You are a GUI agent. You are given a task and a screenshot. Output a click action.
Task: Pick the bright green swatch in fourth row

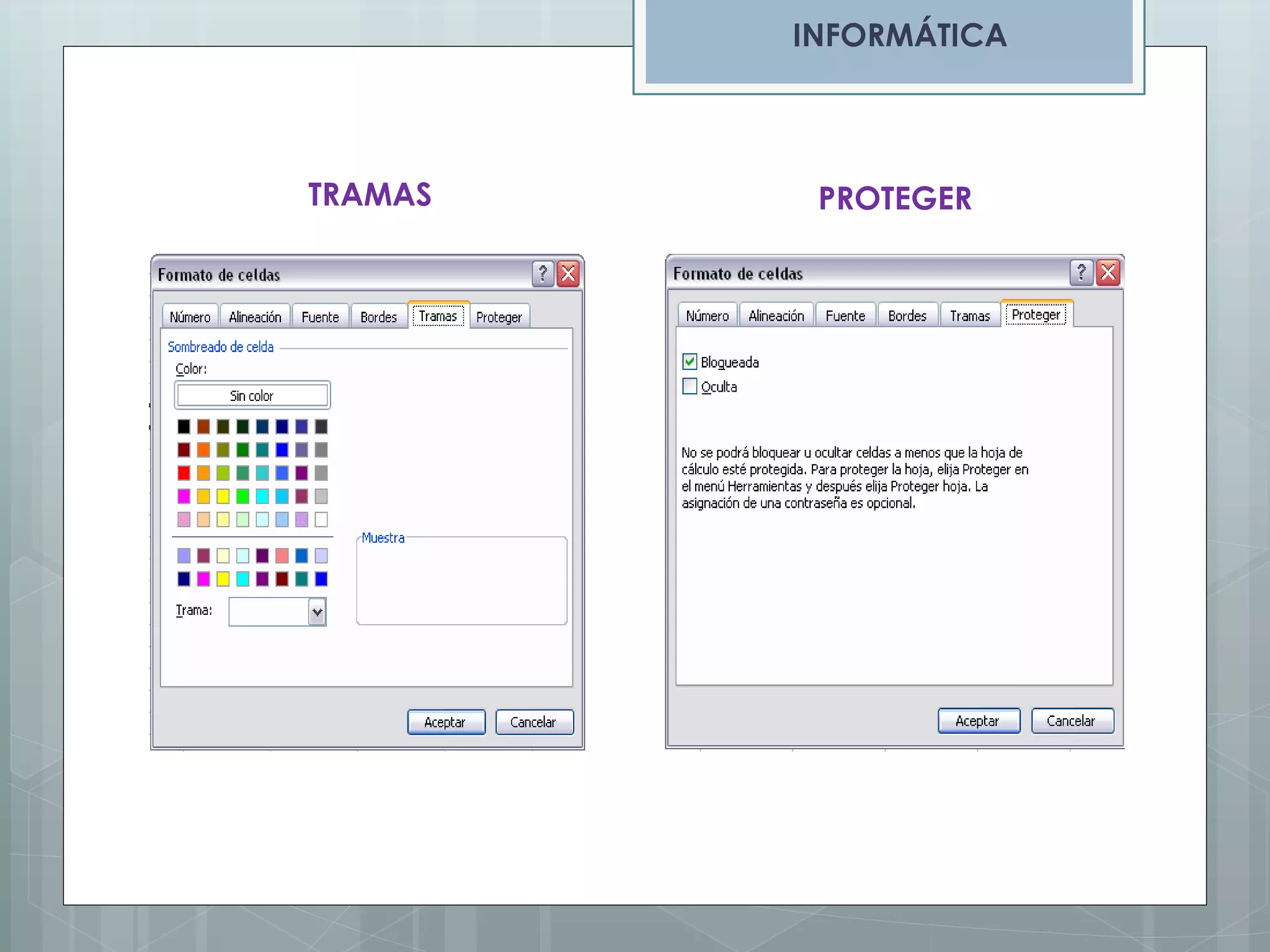242,496
